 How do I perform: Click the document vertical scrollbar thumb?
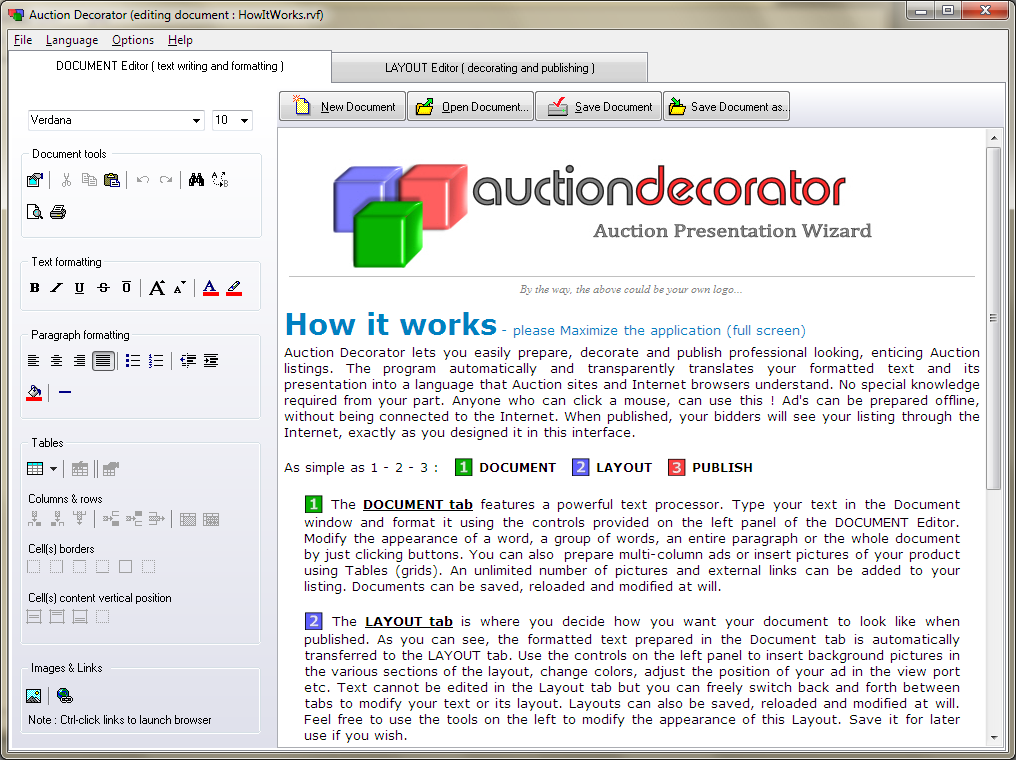(993, 317)
